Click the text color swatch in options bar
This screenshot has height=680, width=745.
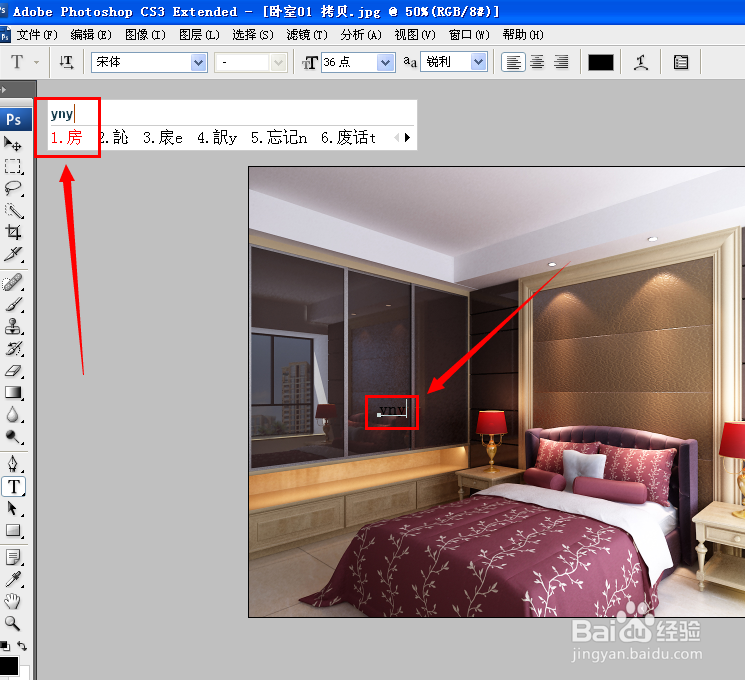(601, 62)
